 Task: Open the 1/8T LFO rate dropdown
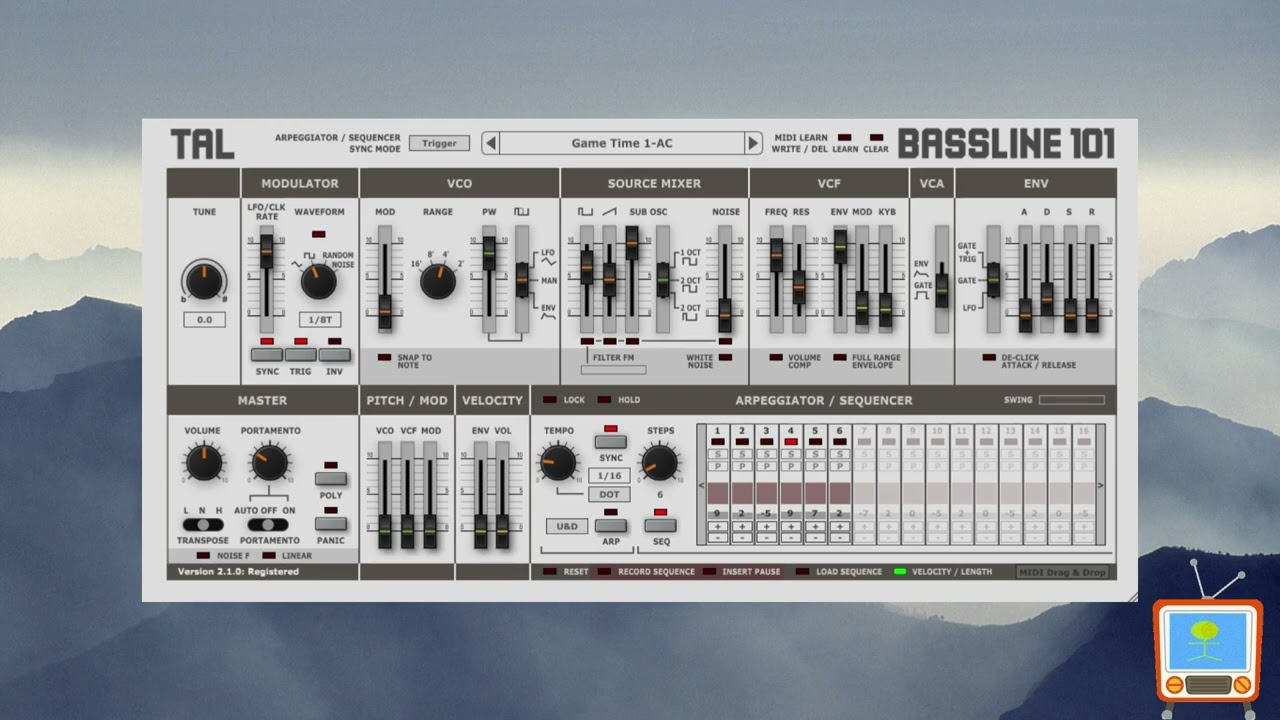pyautogui.click(x=321, y=320)
